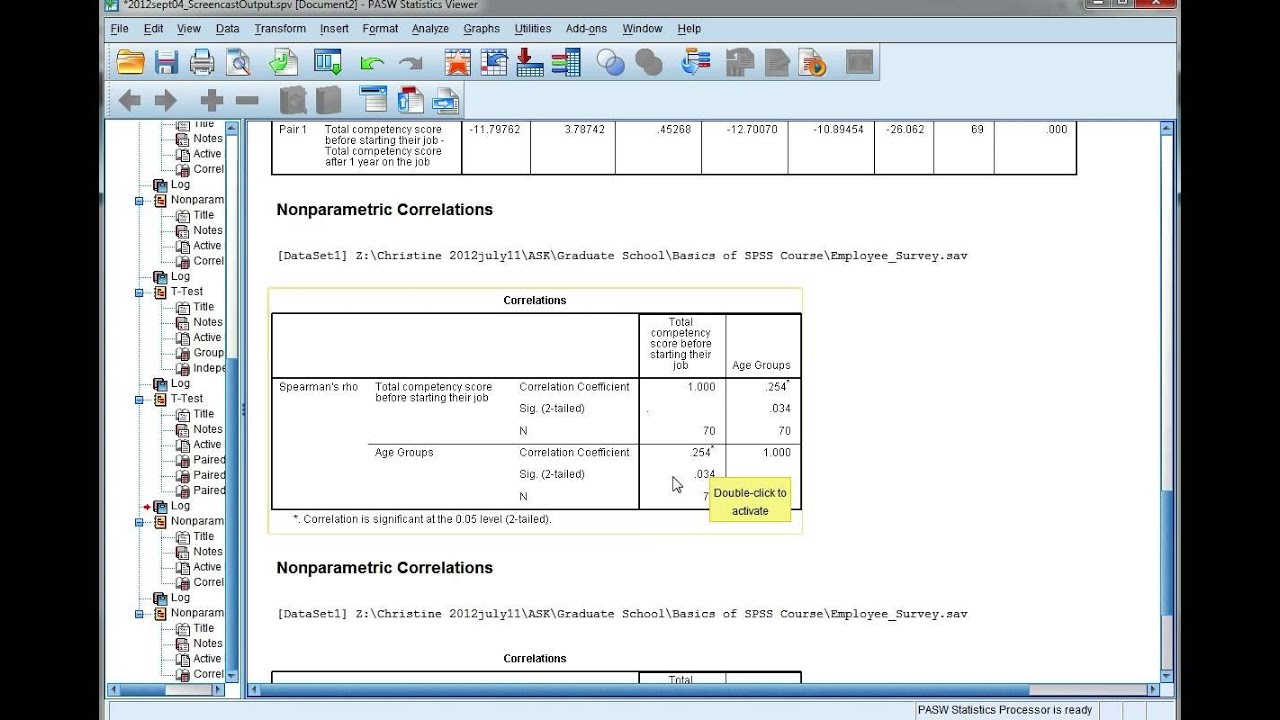Collapse the second T-Test outline node
This screenshot has width=1280, height=720.
pos(140,399)
